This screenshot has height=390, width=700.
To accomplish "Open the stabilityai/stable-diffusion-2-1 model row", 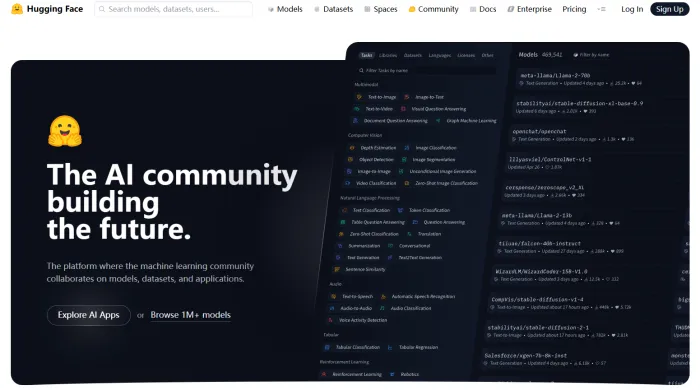I will click(558, 331).
